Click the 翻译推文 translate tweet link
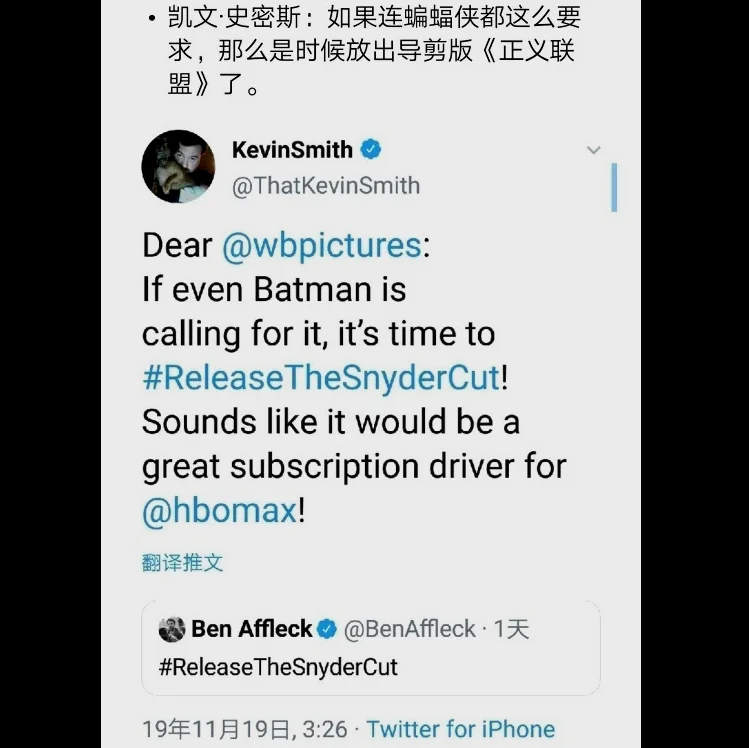Screen dimensions: 749x748 pos(182,563)
